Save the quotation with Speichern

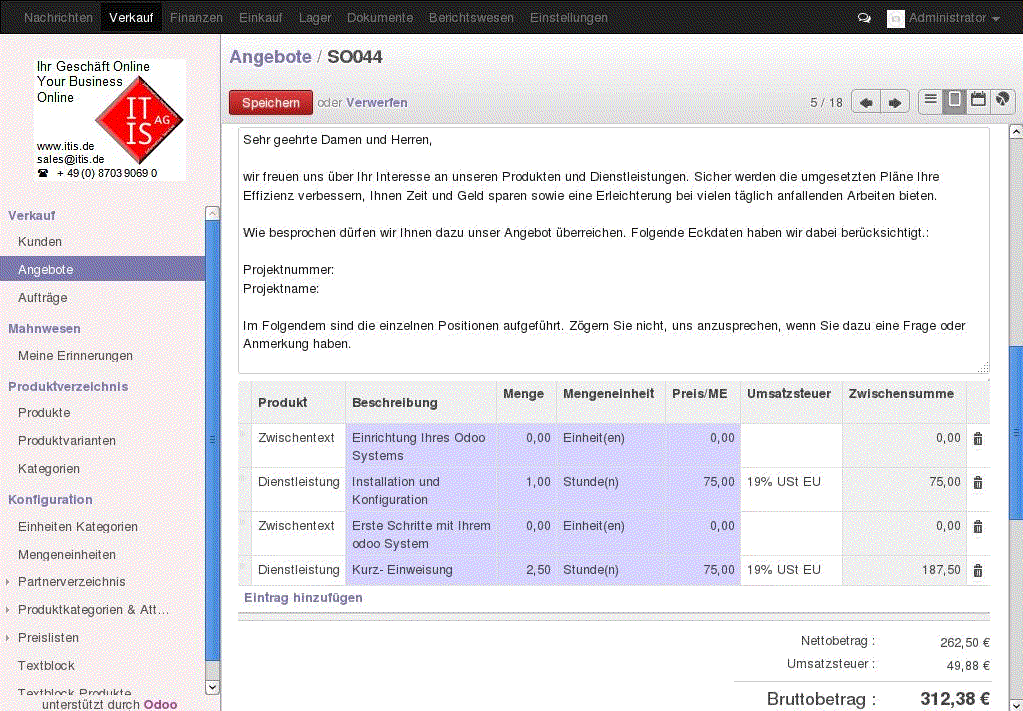[x=271, y=103]
